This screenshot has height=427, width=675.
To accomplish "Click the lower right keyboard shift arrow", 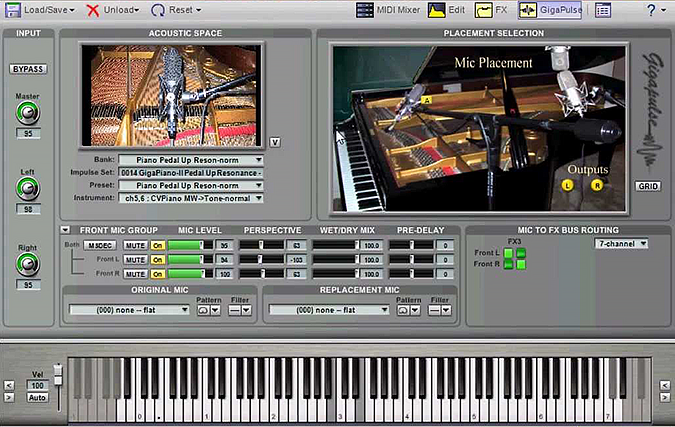I will (x=665, y=397).
